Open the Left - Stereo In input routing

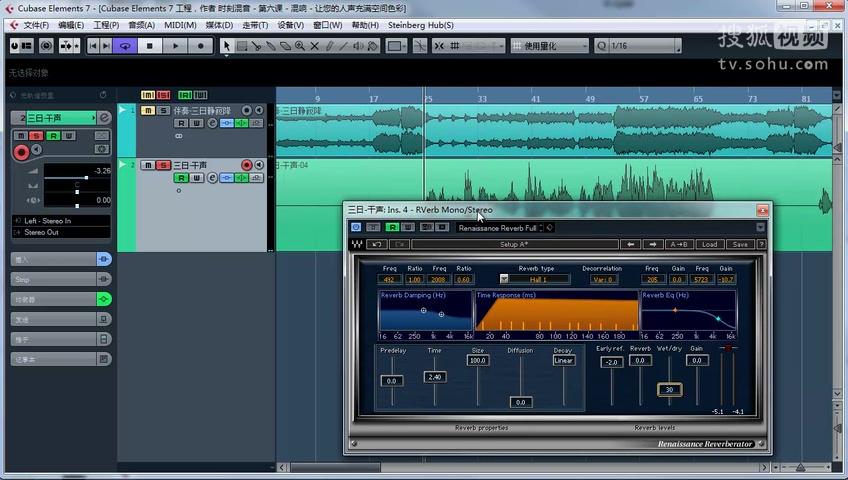pos(61,221)
